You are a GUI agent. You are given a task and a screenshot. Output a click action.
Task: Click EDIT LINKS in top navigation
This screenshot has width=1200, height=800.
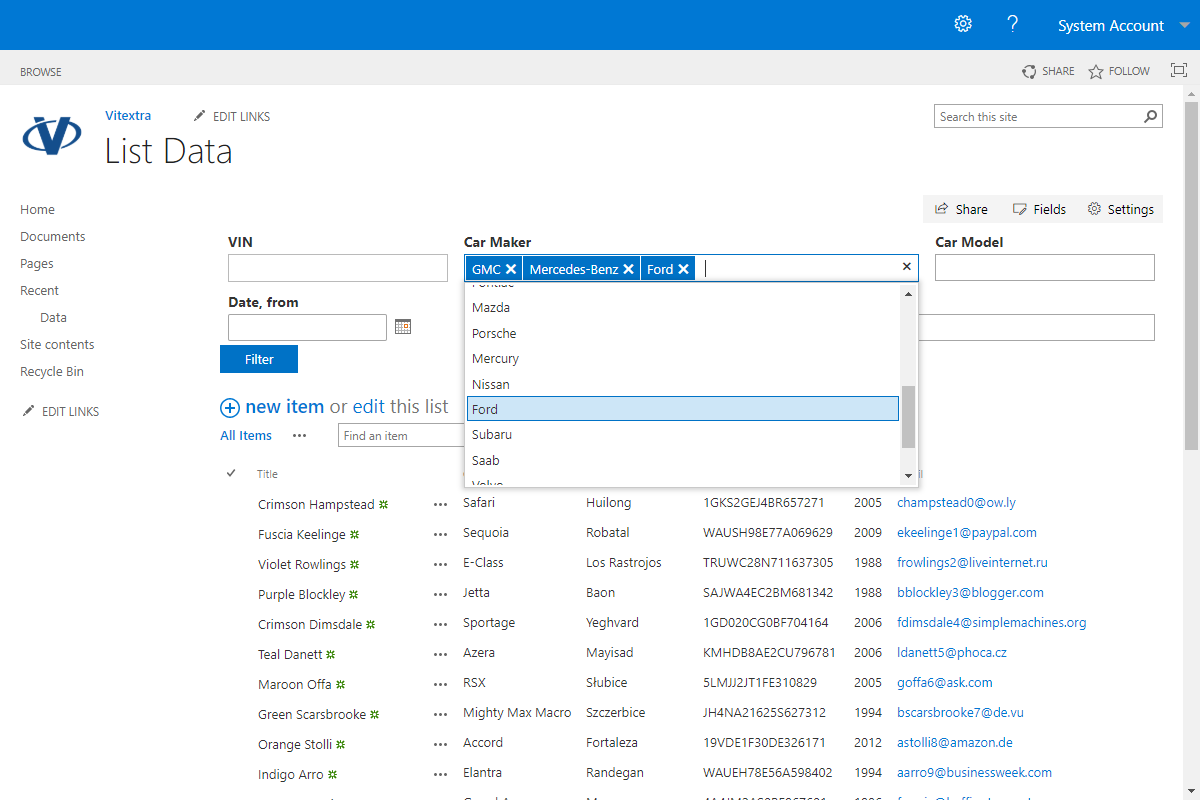pyautogui.click(x=232, y=117)
